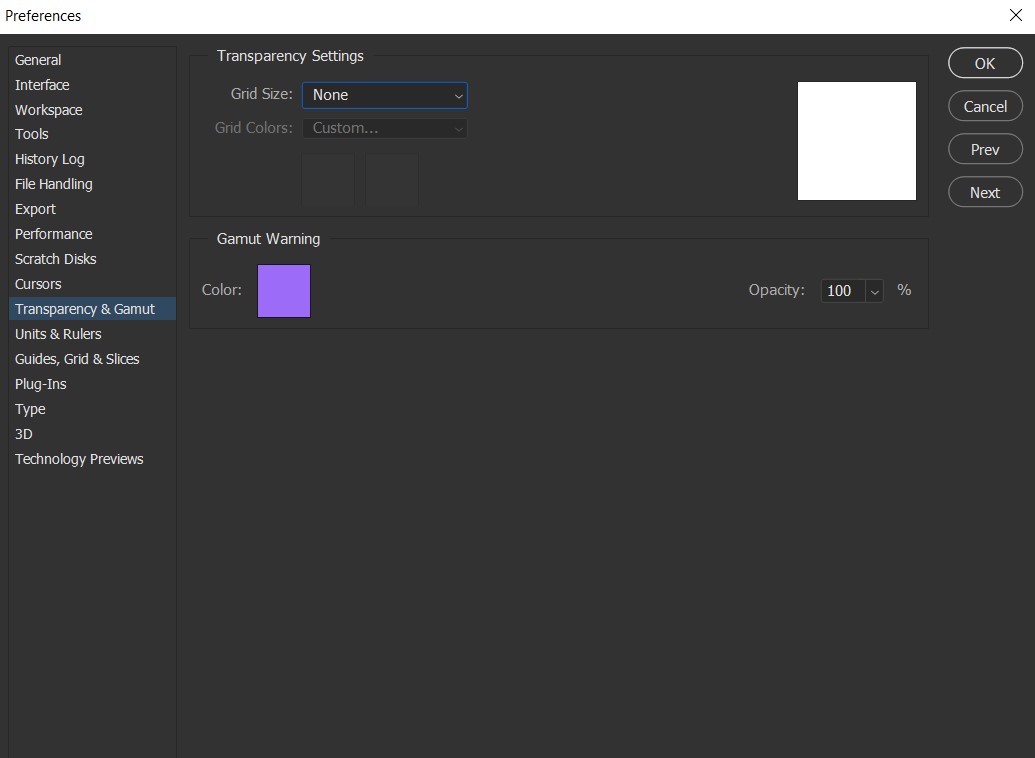Image resolution: width=1035 pixels, height=758 pixels.
Task: Open the Interface preferences section
Action: (41, 84)
